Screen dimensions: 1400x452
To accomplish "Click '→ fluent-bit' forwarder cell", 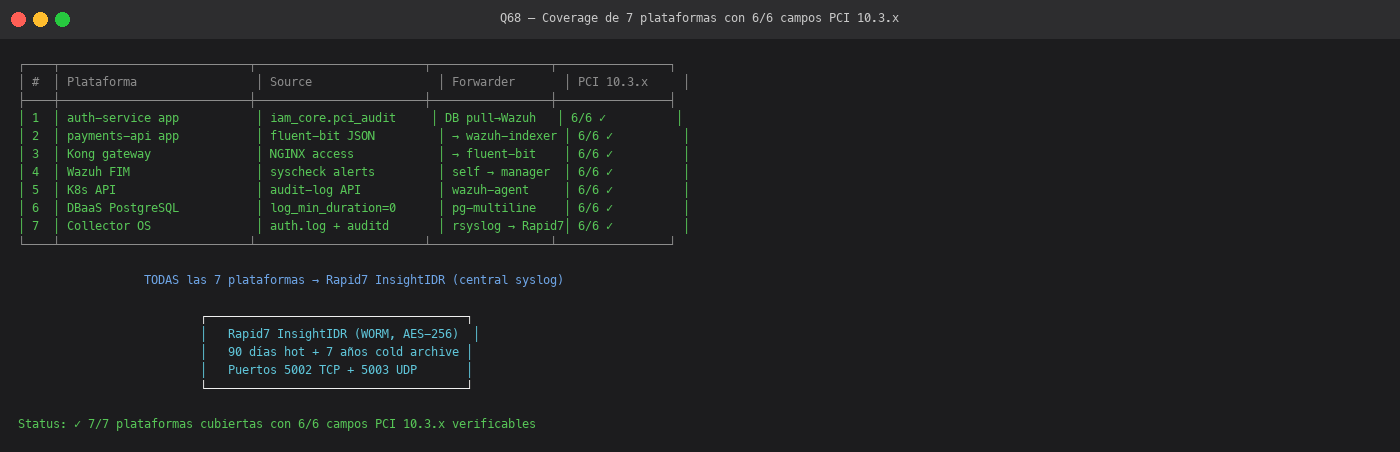I will tap(494, 154).
